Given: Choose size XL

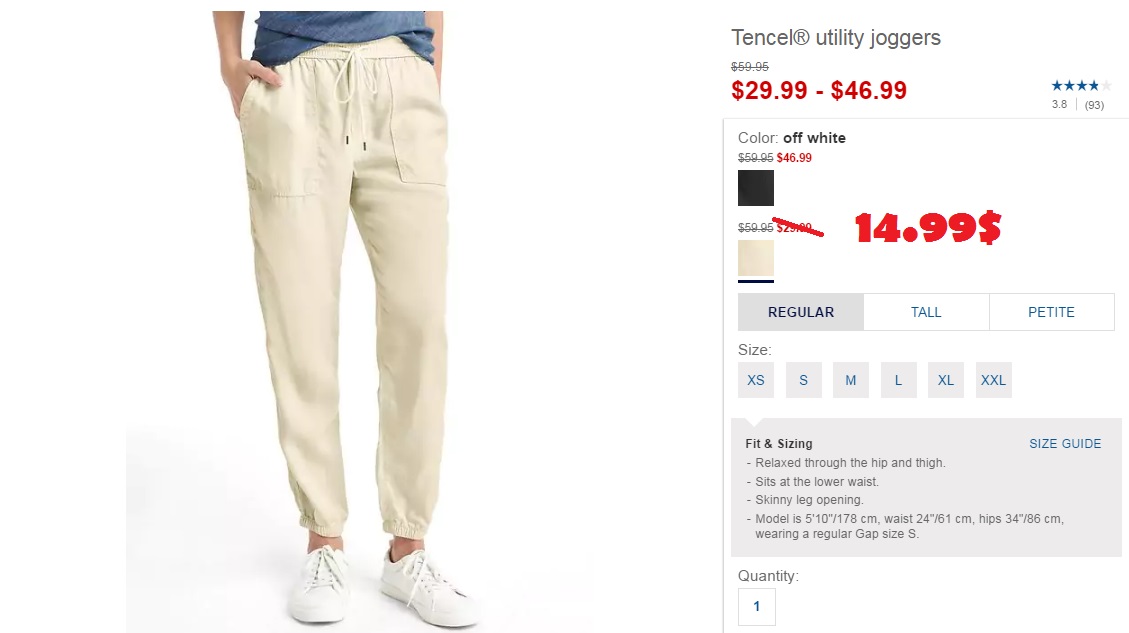Looking at the screenshot, I should 946,380.
